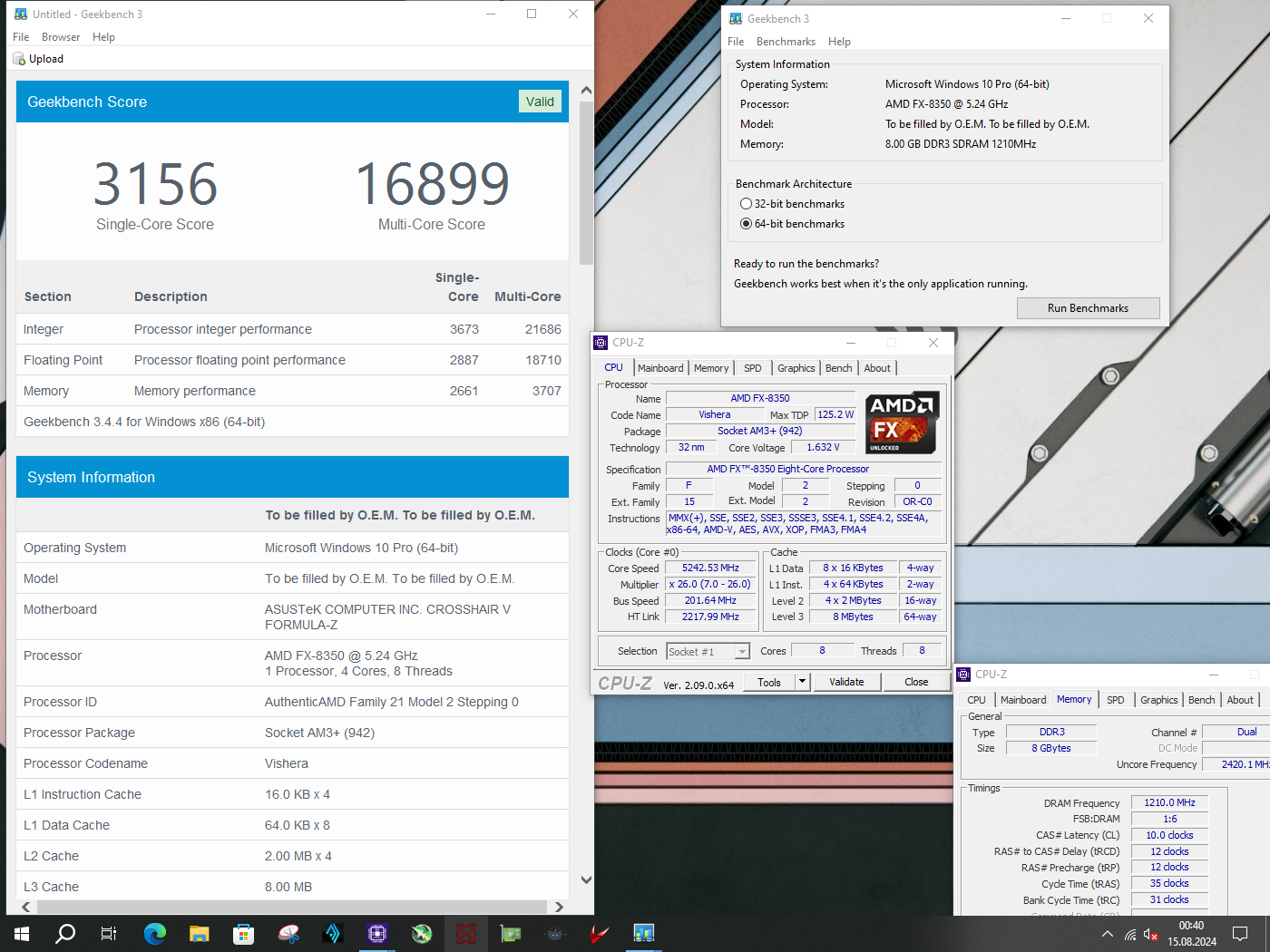Click the Valid badge on Geekbench Score
This screenshot has height=952, width=1270.
(x=540, y=102)
